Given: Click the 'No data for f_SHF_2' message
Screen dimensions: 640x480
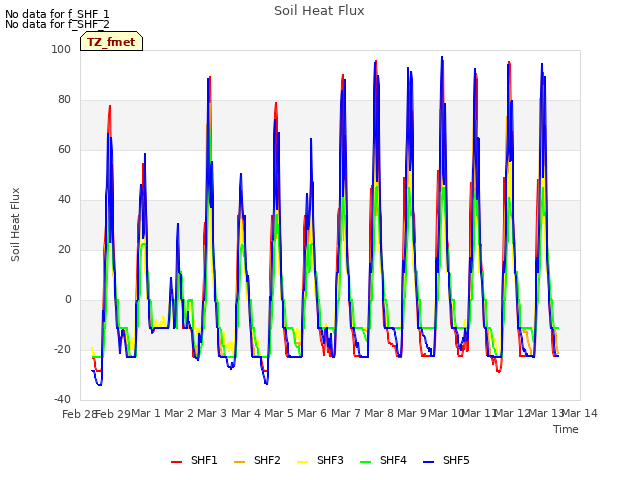Looking at the screenshot, I should (x=57, y=24).
